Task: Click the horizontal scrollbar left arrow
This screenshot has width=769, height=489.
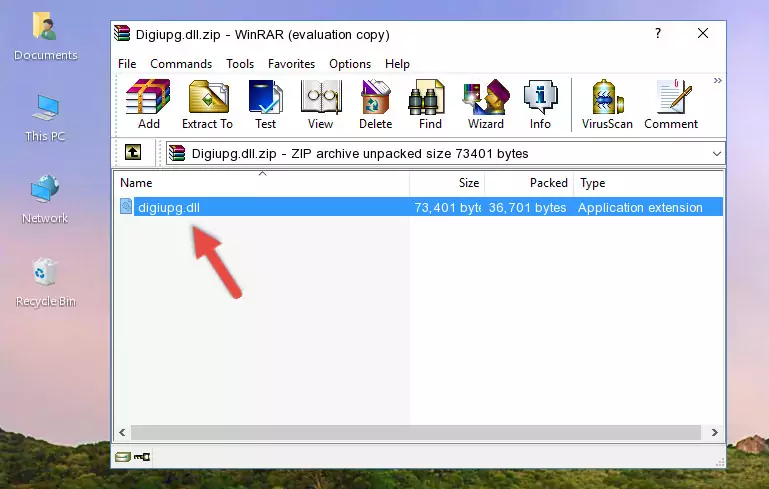Action: 123,432
